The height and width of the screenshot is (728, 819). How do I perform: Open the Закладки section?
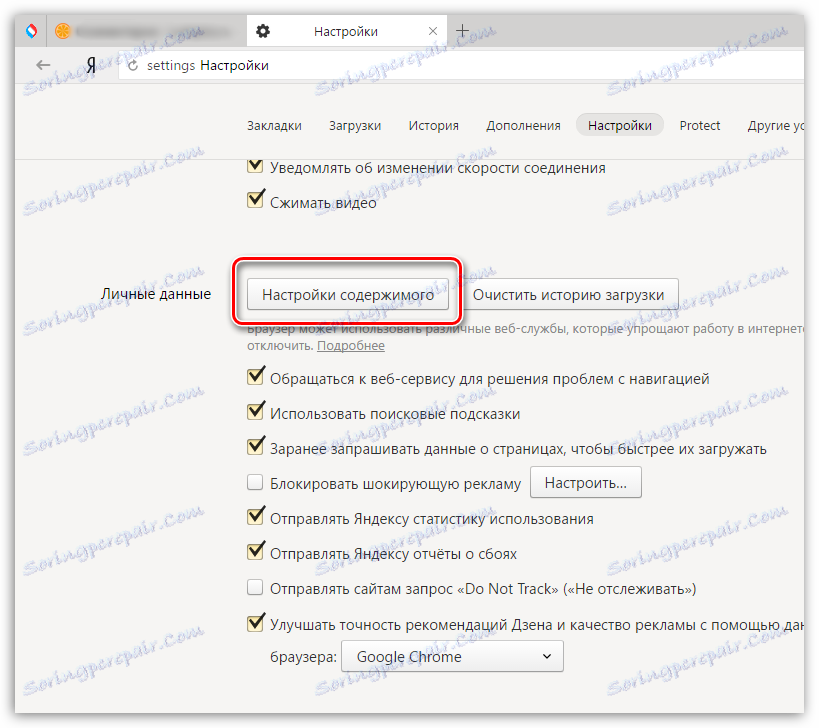[x=274, y=125]
